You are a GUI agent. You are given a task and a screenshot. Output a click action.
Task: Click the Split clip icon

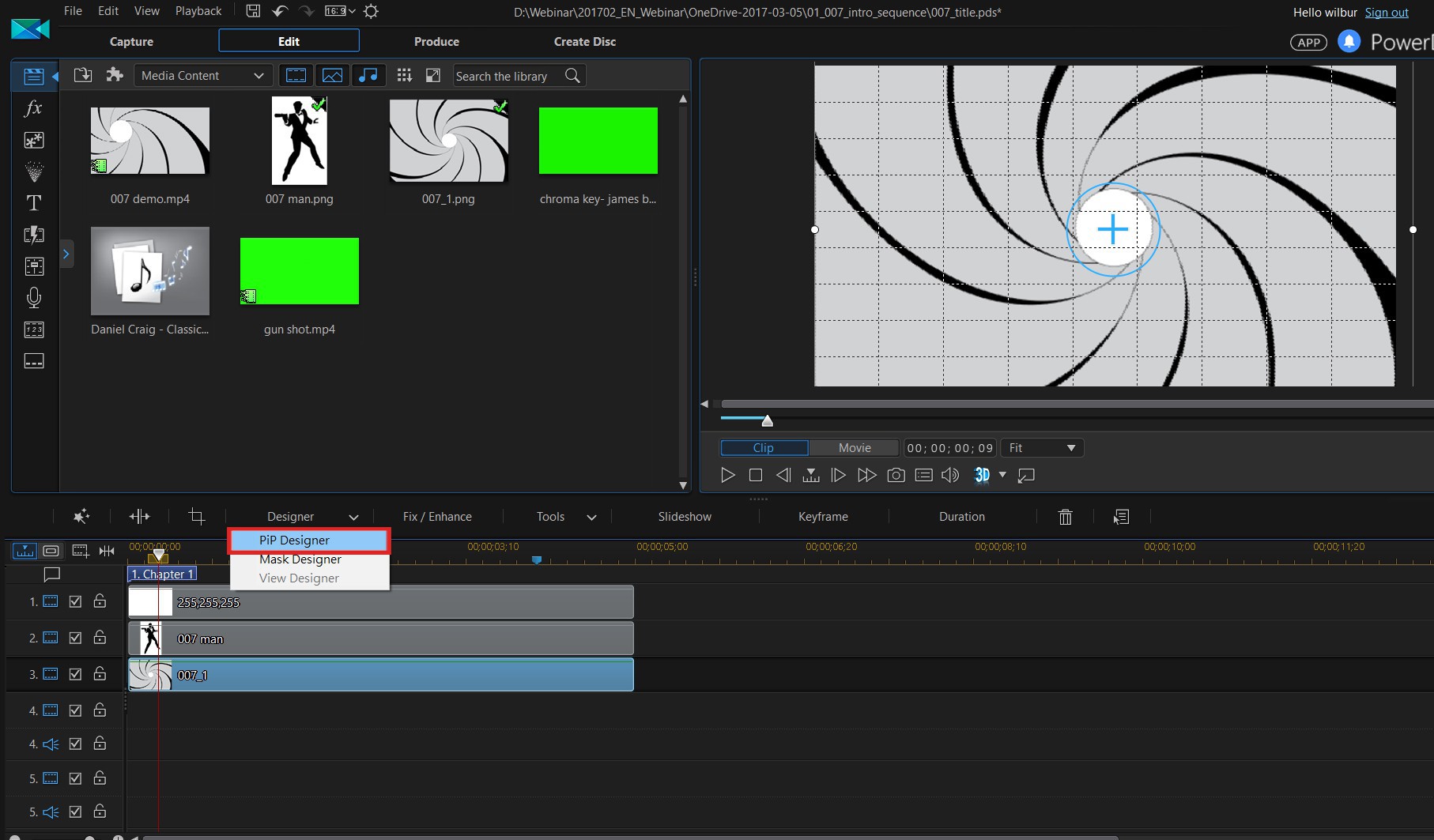pyautogui.click(x=139, y=517)
